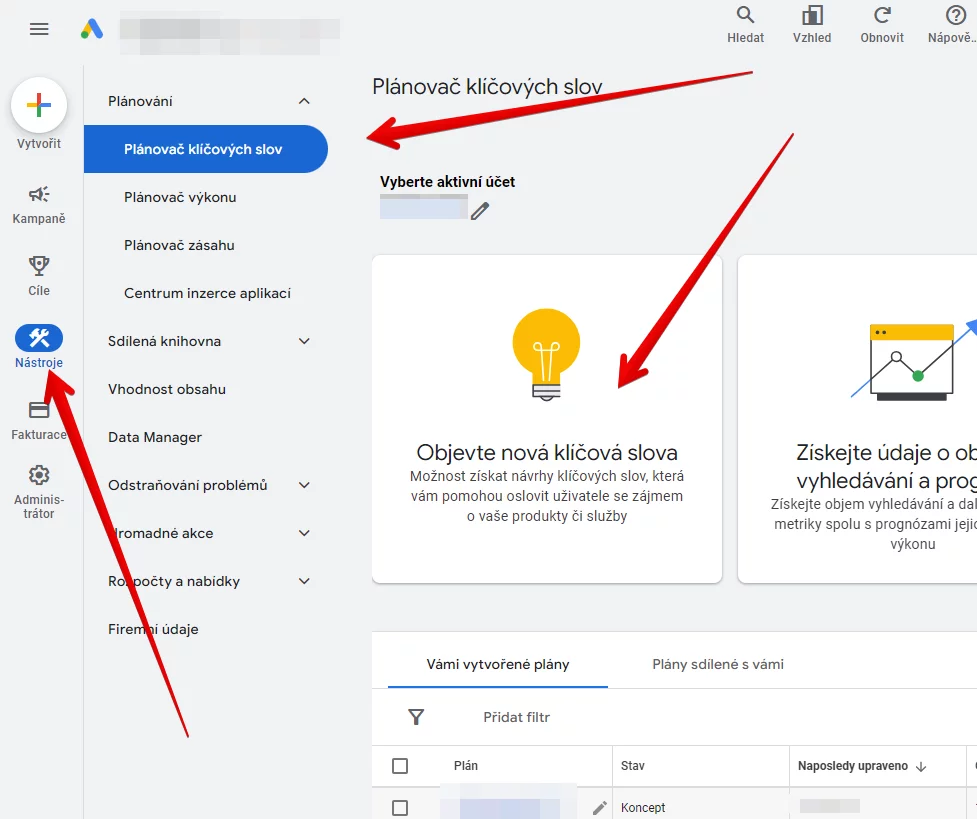The width and height of the screenshot is (977, 819).
Task: Edit plan name pencil in Koncept row
Action: pos(599,808)
